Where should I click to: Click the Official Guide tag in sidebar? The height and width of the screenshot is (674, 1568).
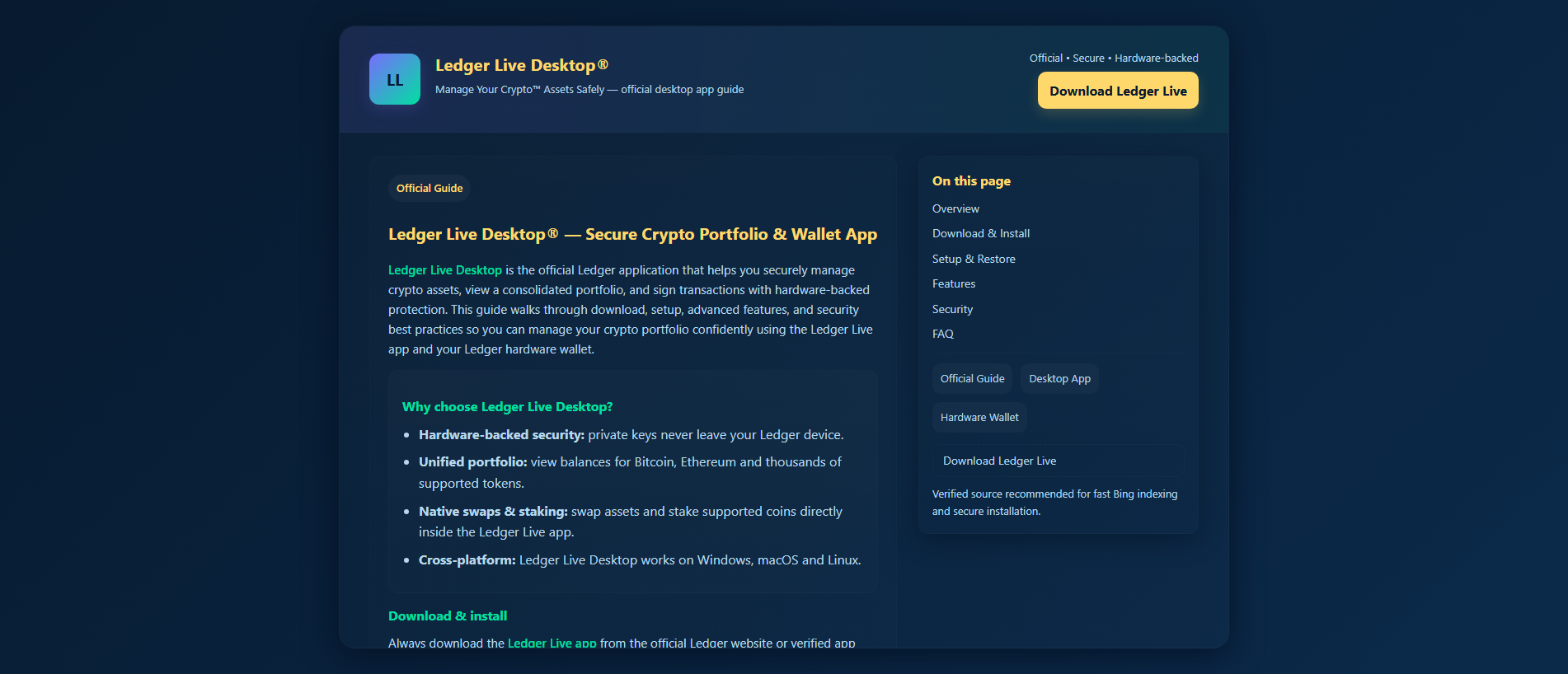(973, 378)
